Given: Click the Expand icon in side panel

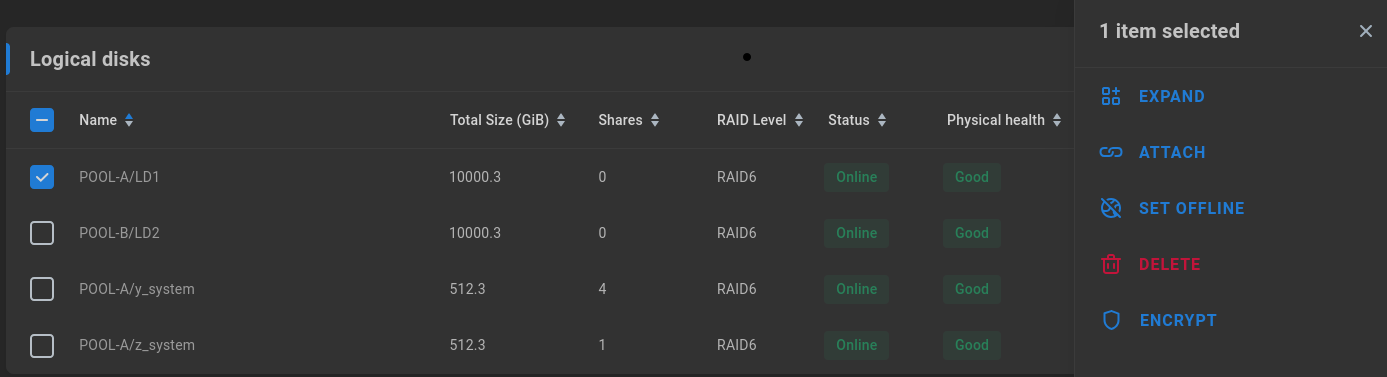Looking at the screenshot, I should [1110, 96].
